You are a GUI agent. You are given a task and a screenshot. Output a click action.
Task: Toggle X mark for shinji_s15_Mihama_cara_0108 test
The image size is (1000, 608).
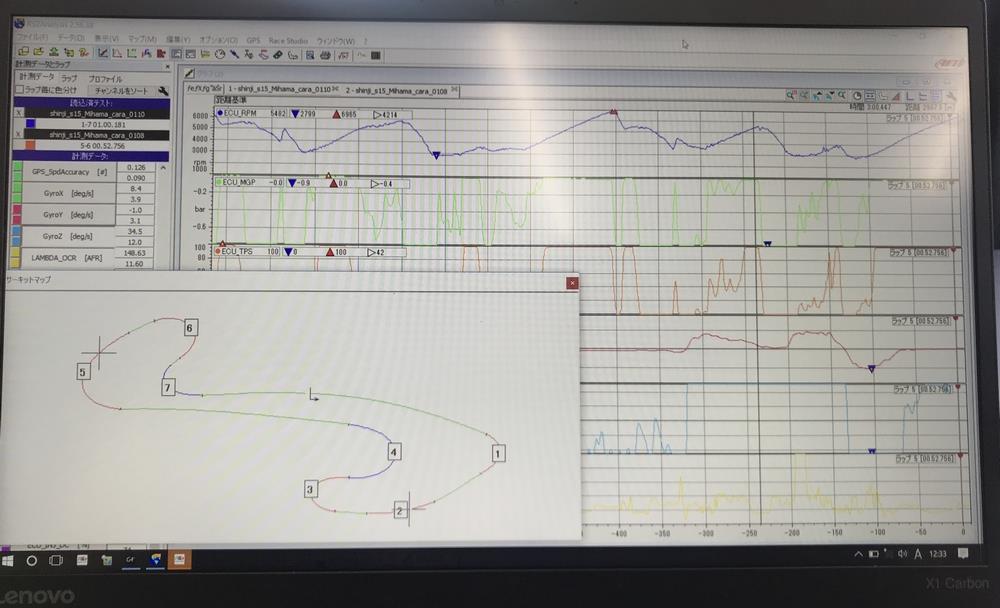[x=18, y=135]
